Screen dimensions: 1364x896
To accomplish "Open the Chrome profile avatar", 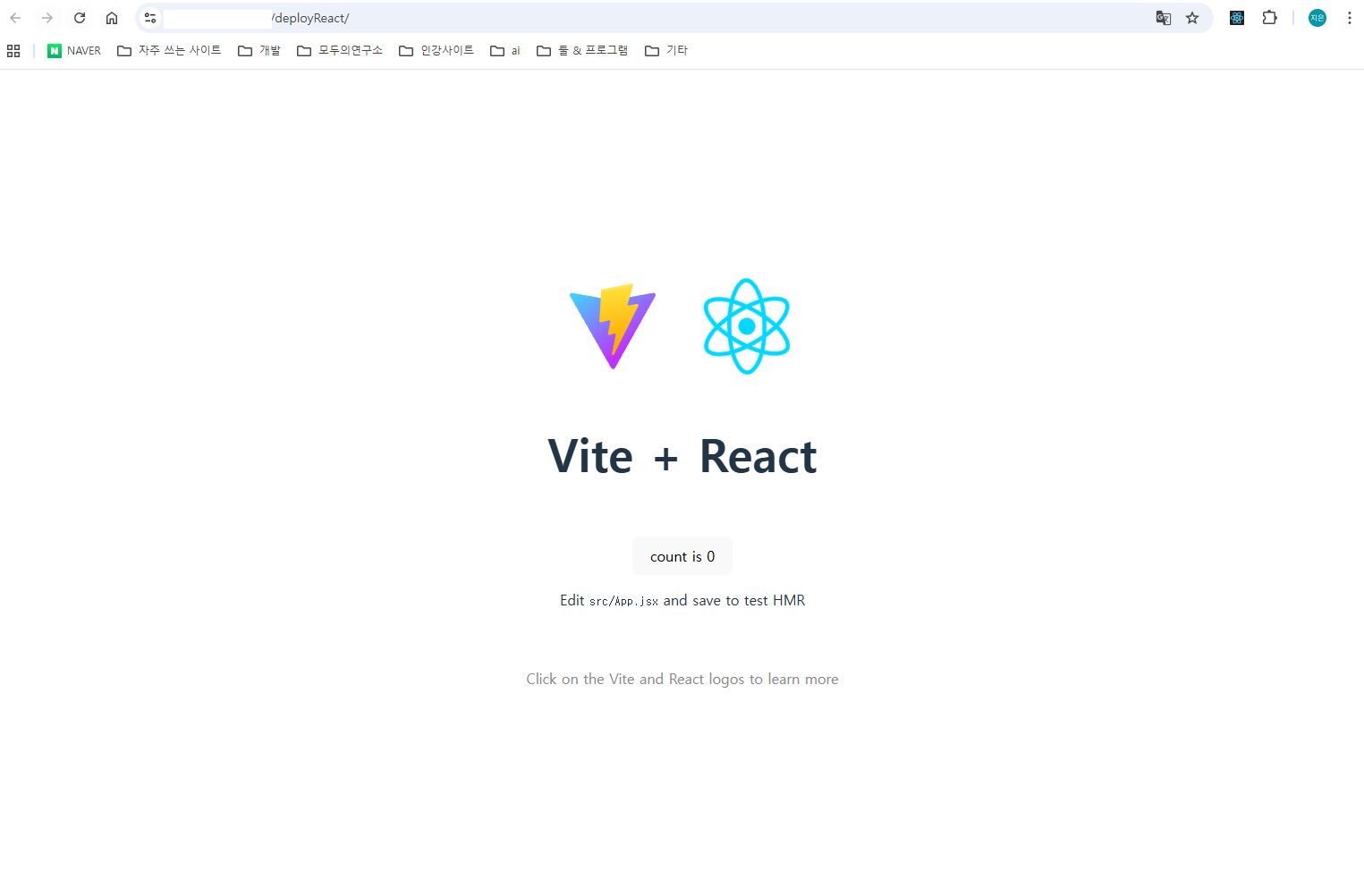I will [1317, 18].
